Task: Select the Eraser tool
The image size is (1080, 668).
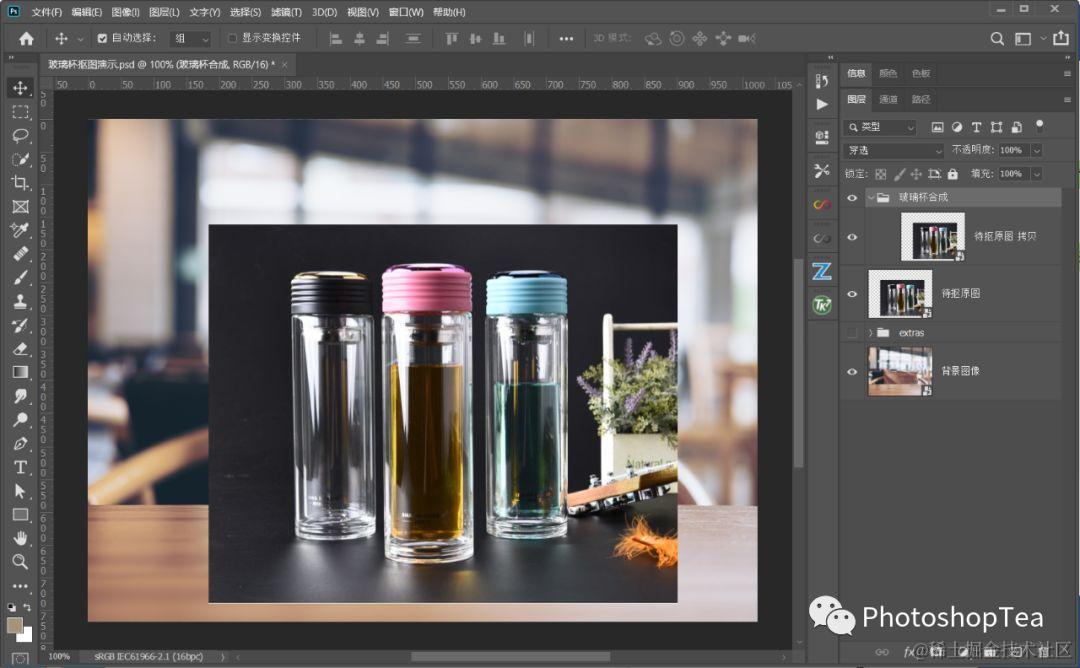Action: click(20, 349)
